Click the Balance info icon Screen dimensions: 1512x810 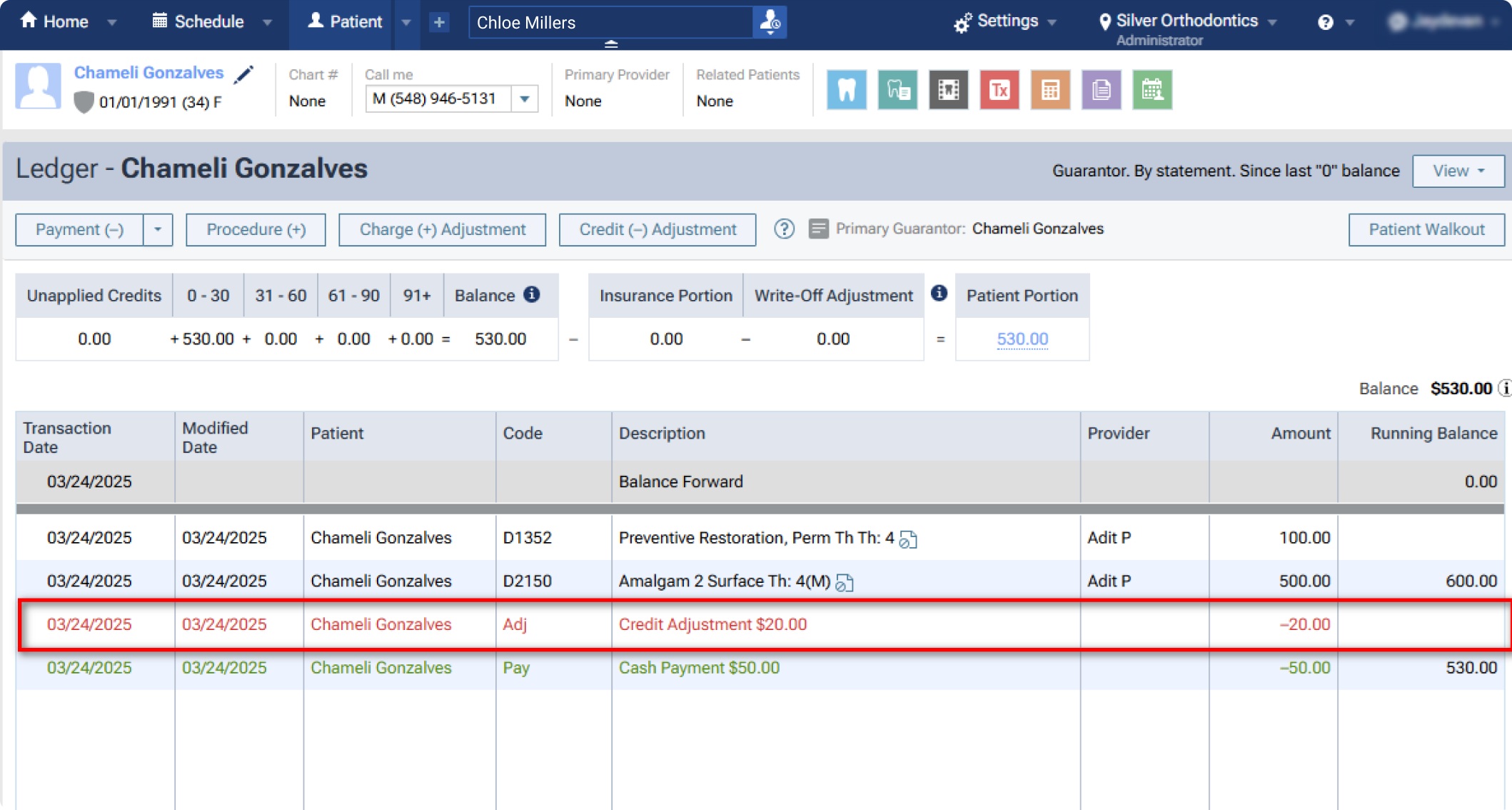point(532,294)
